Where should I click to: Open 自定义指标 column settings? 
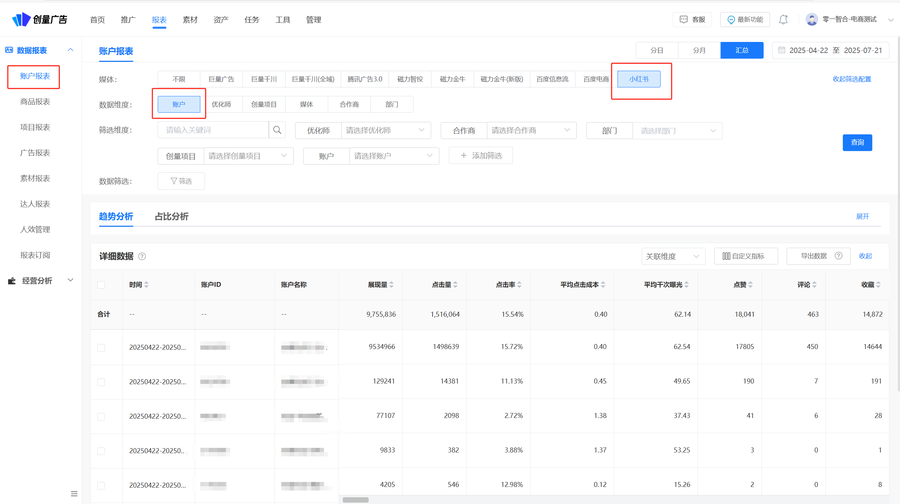[746, 256]
